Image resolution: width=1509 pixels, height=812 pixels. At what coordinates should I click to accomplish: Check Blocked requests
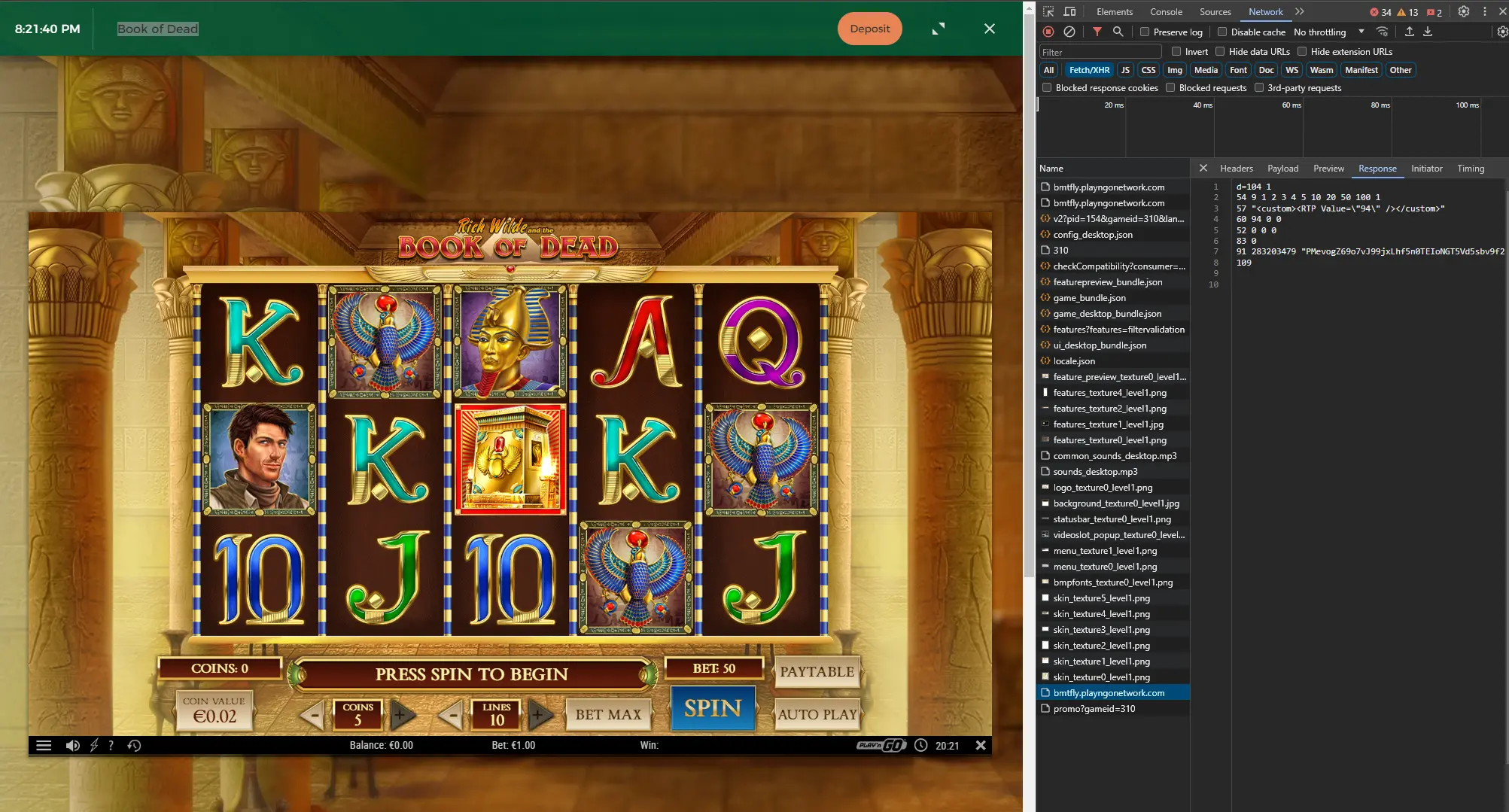(x=1170, y=87)
